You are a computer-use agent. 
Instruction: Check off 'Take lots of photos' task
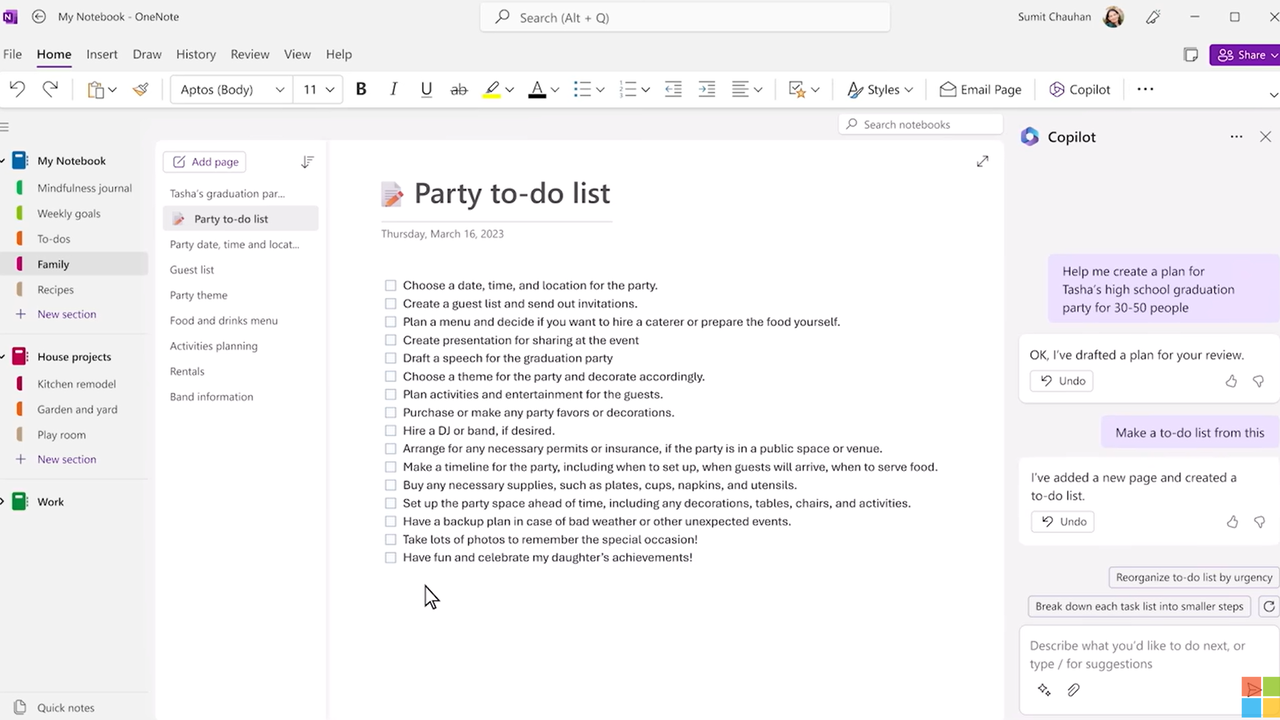tap(391, 540)
